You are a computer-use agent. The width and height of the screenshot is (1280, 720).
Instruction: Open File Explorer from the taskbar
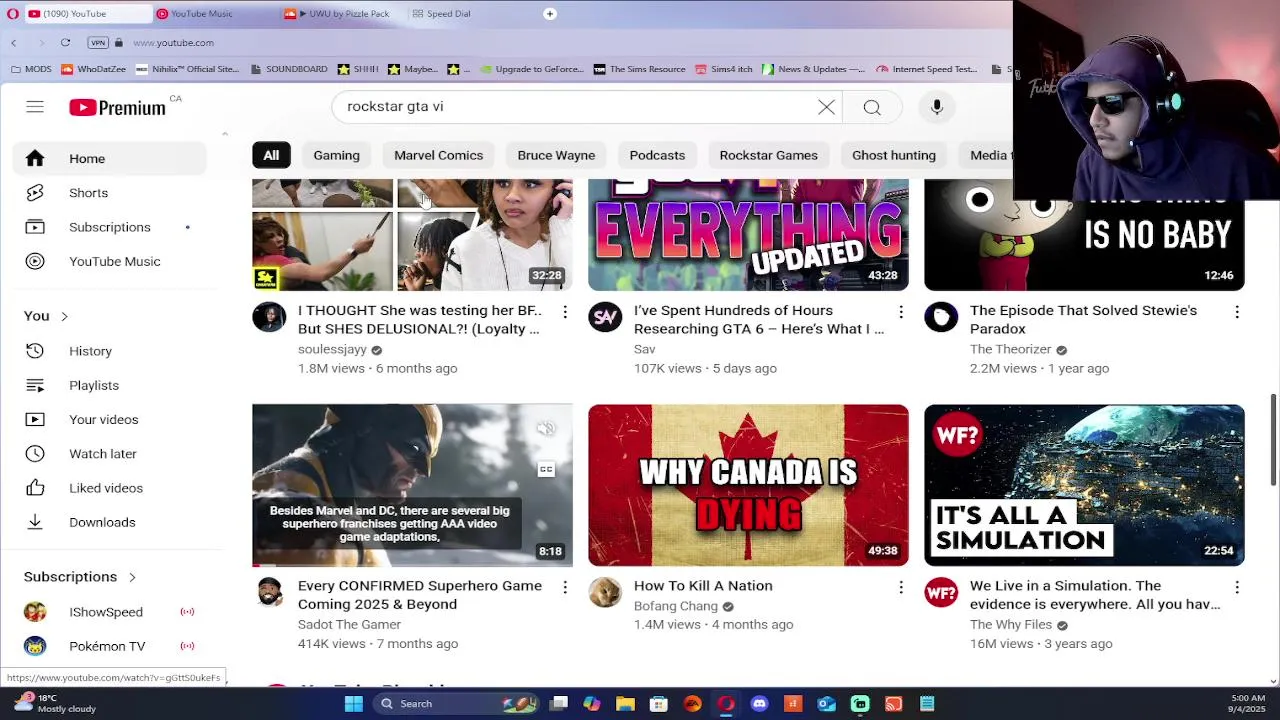625,704
